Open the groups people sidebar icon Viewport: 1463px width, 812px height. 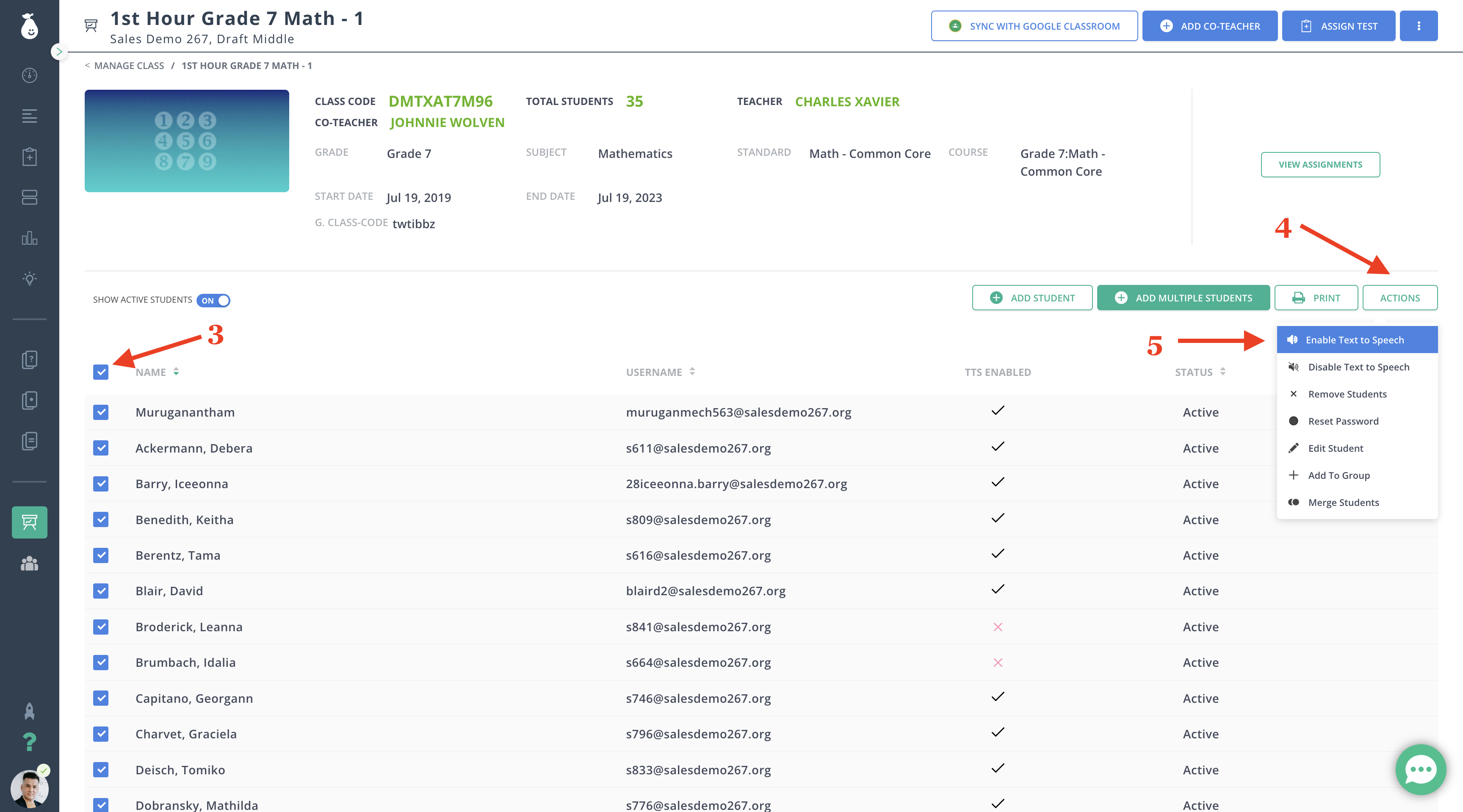(x=30, y=563)
